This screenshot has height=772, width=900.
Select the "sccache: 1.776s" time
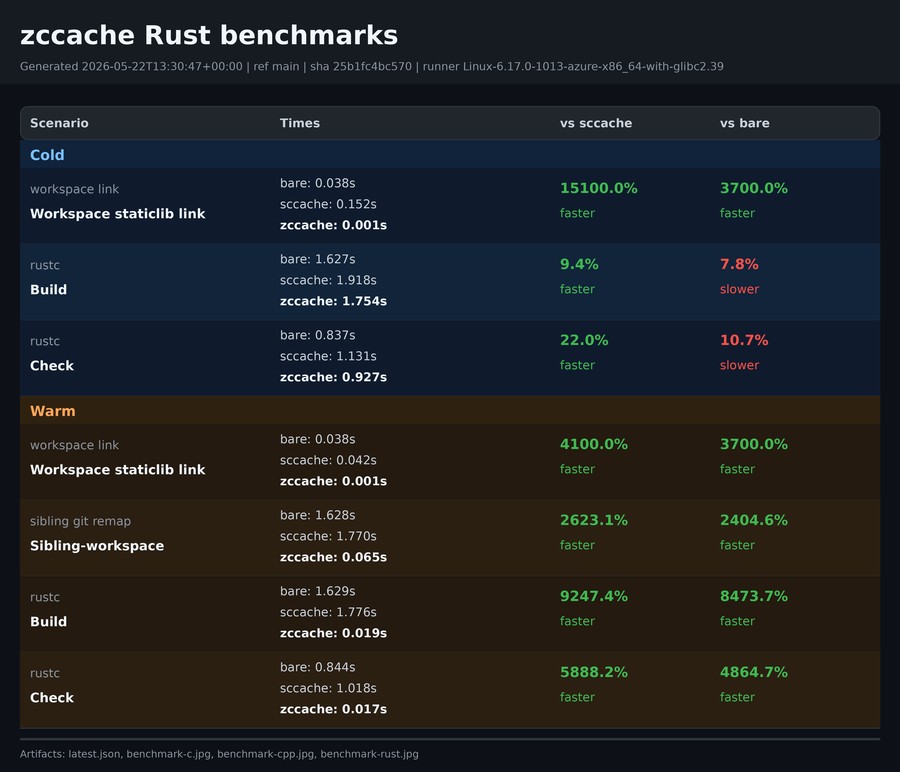pos(328,612)
